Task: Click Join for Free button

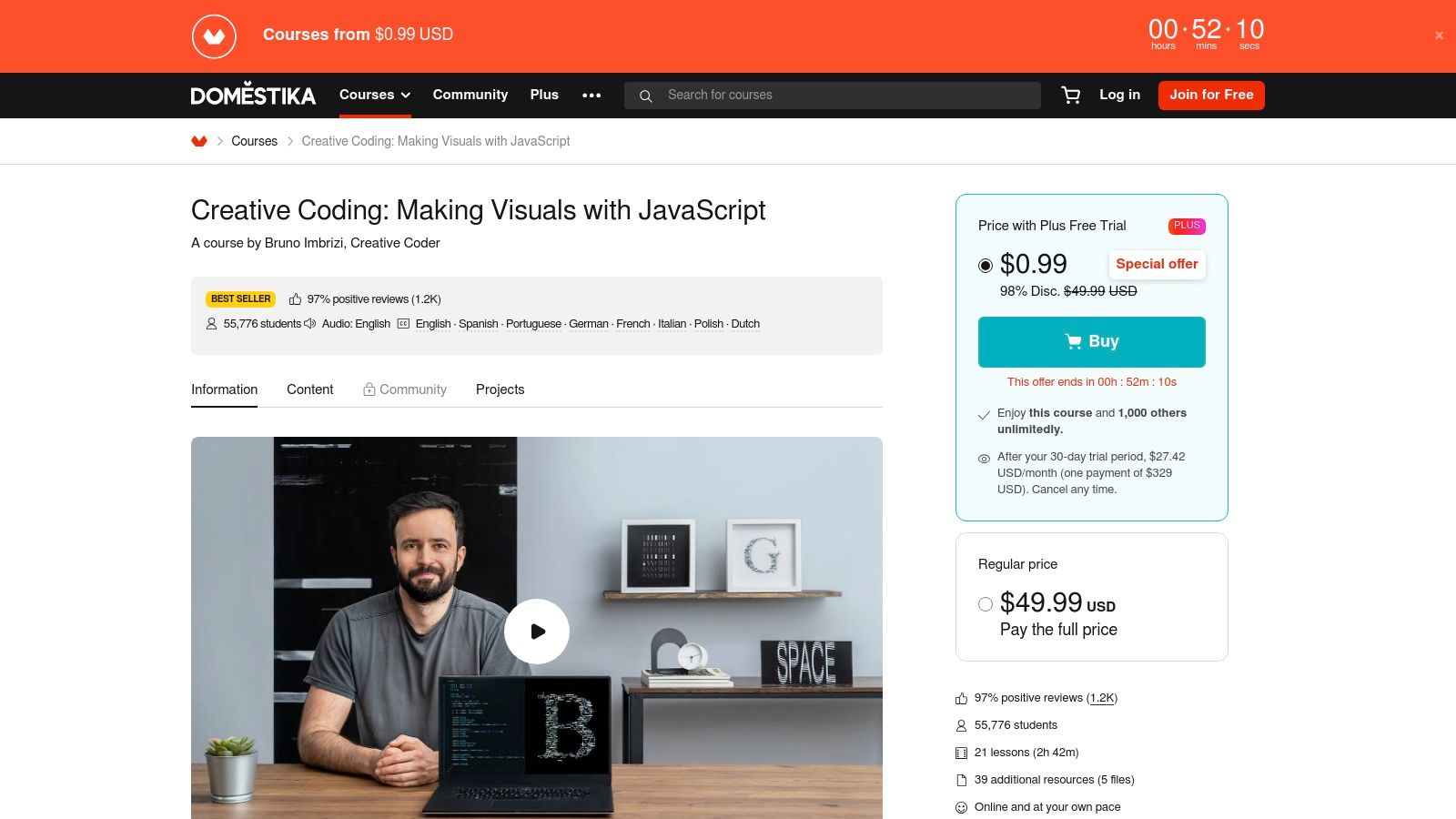Action: click(1211, 95)
